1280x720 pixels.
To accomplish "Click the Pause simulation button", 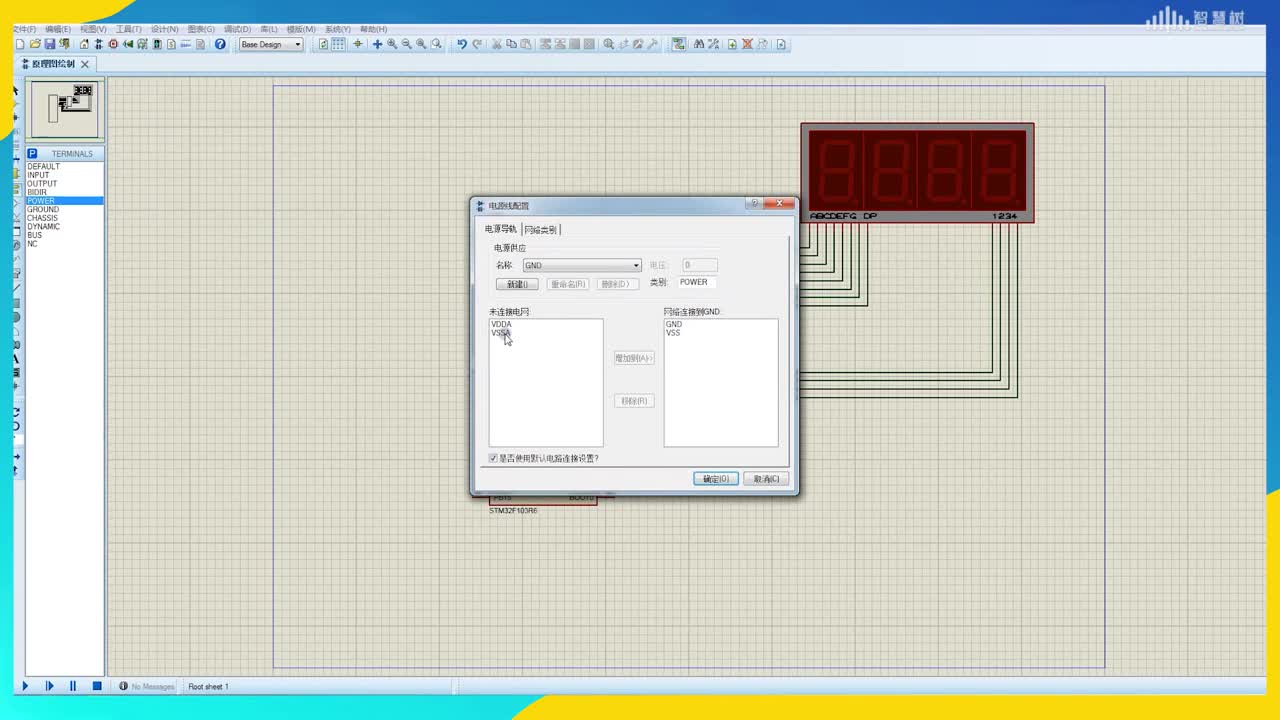I will [73, 686].
